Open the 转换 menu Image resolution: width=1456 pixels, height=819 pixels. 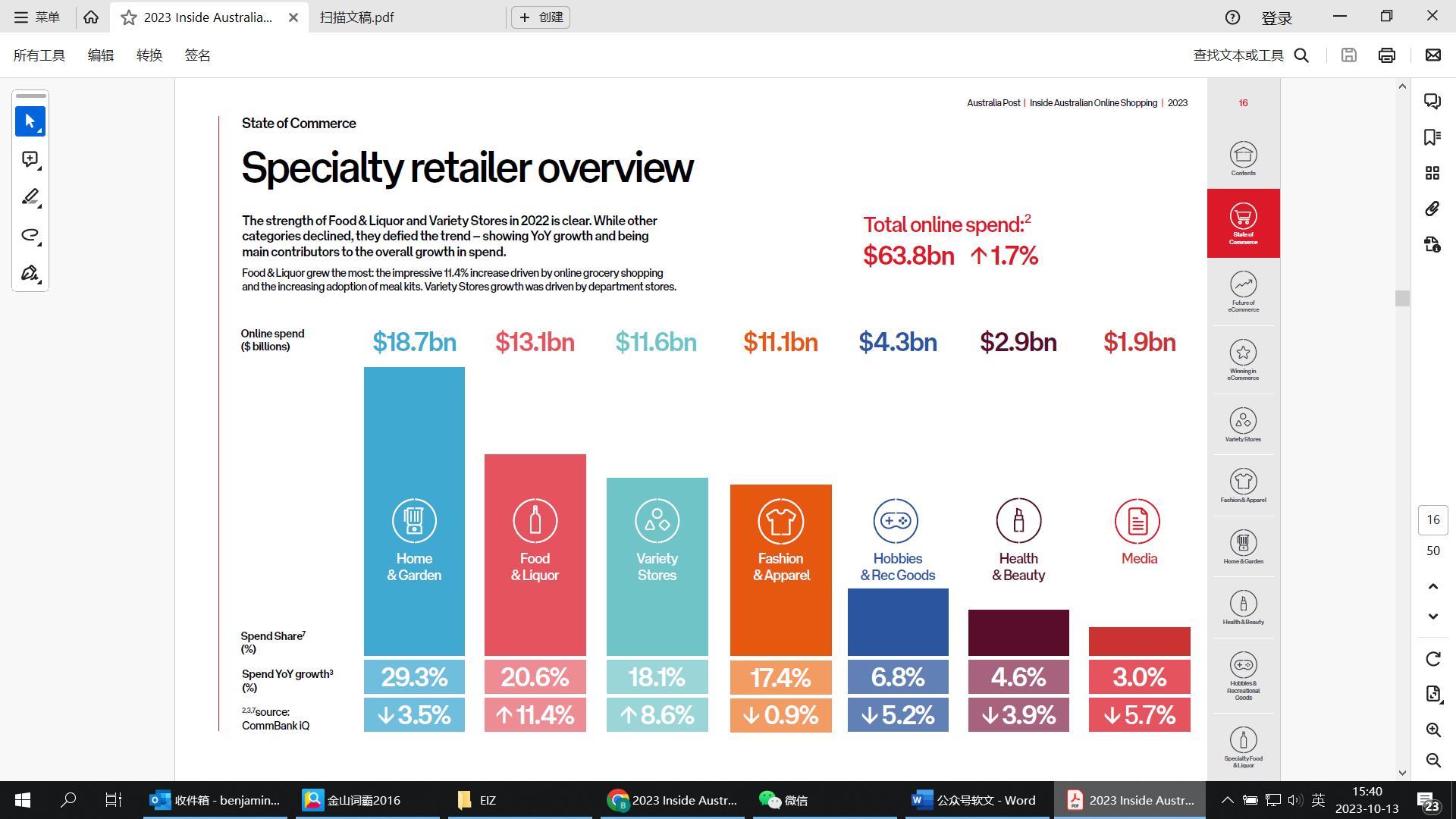point(149,55)
